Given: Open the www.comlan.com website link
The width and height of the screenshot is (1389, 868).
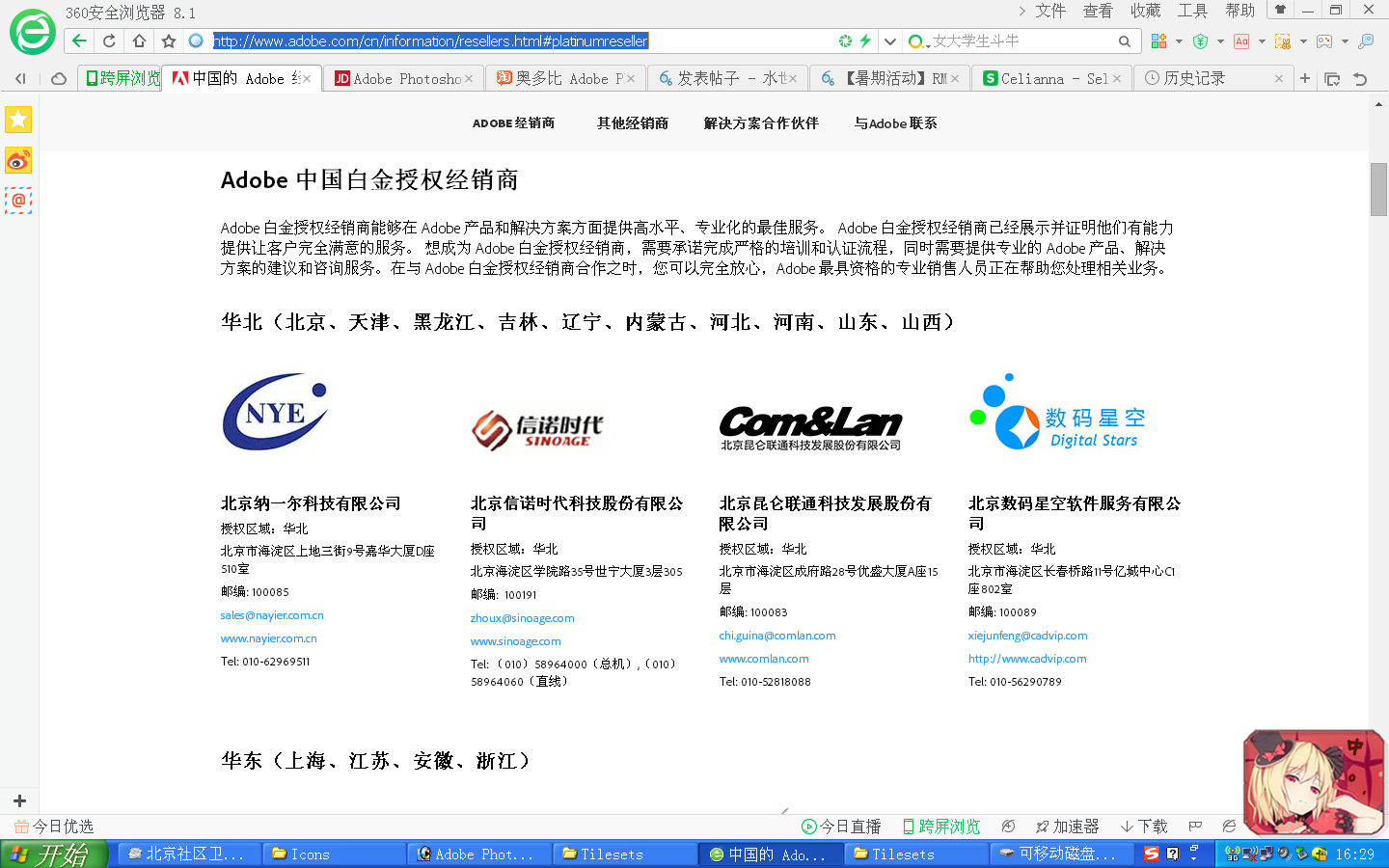Looking at the screenshot, I should pyautogui.click(x=764, y=659).
